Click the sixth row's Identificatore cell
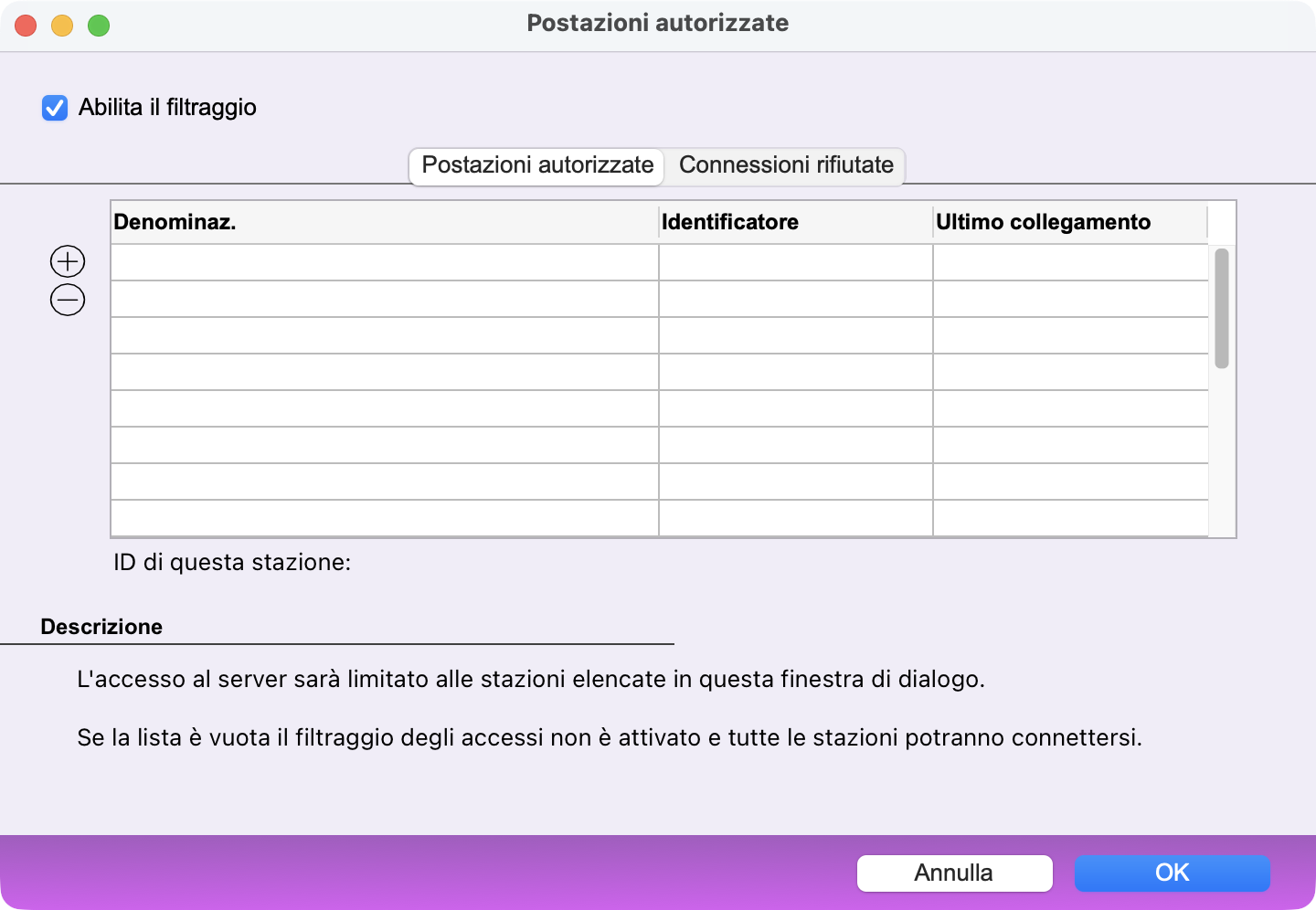Screen dimensions: 1316x910 (x=795, y=445)
